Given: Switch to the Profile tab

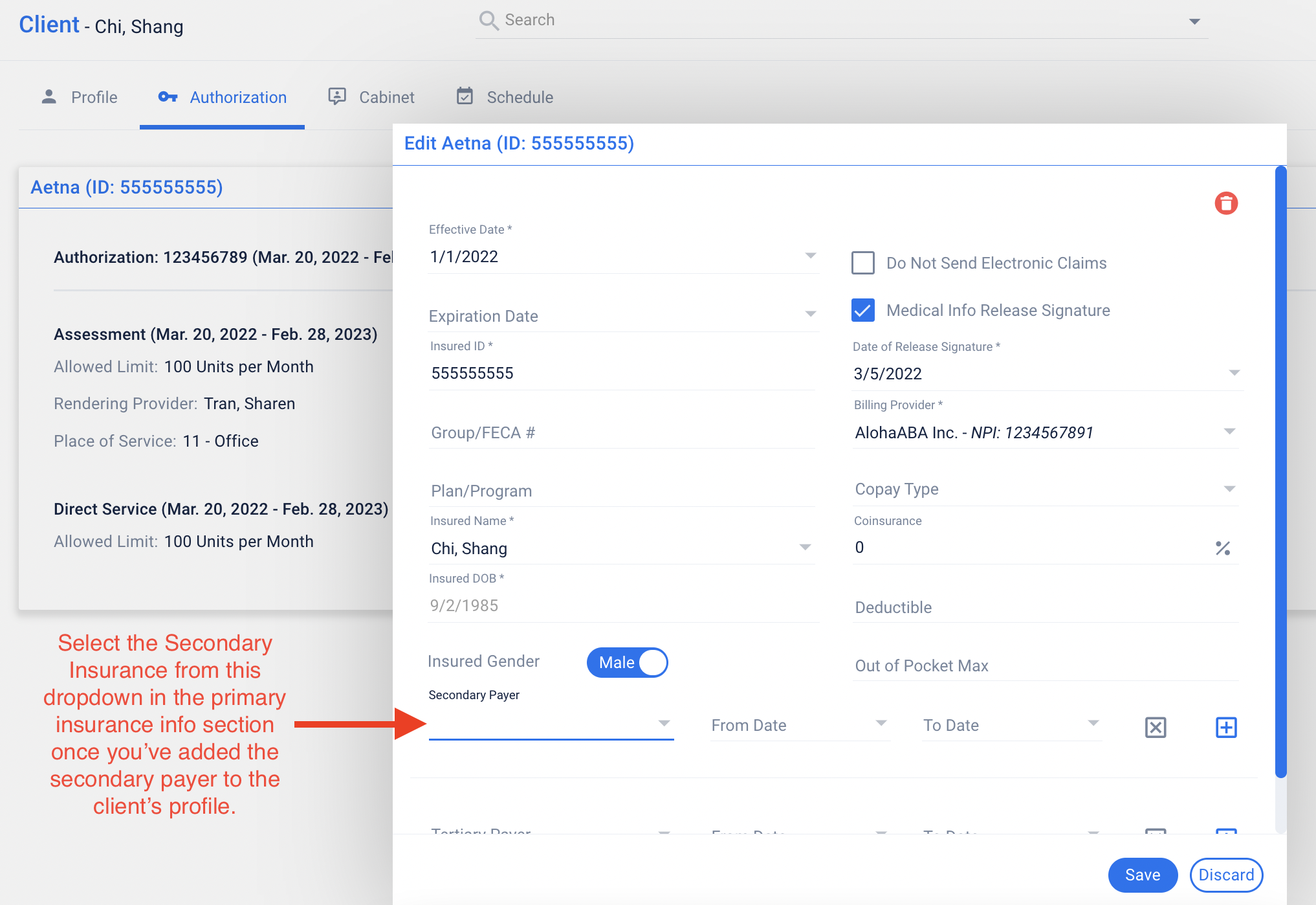Looking at the screenshot, I should click(93, 96).
